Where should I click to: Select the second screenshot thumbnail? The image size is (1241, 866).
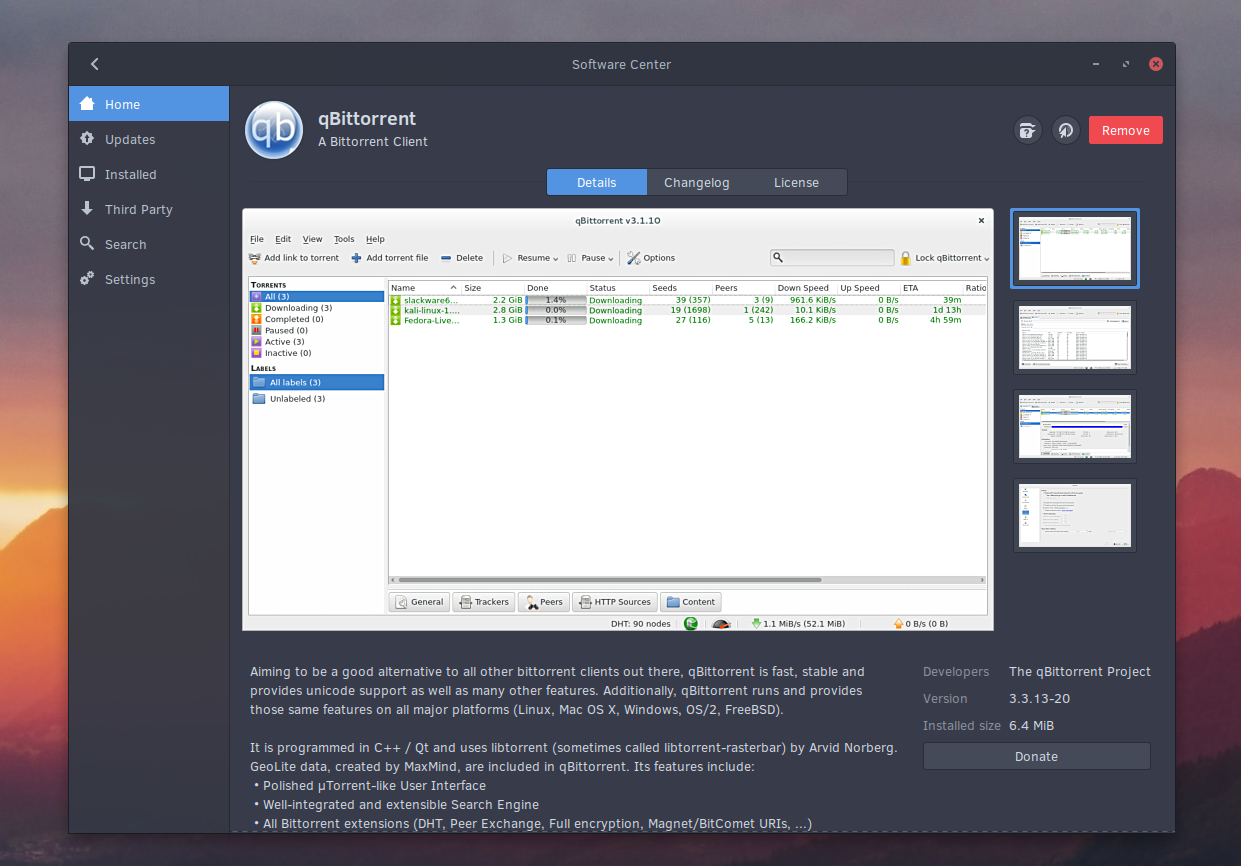coord(1075,338)
